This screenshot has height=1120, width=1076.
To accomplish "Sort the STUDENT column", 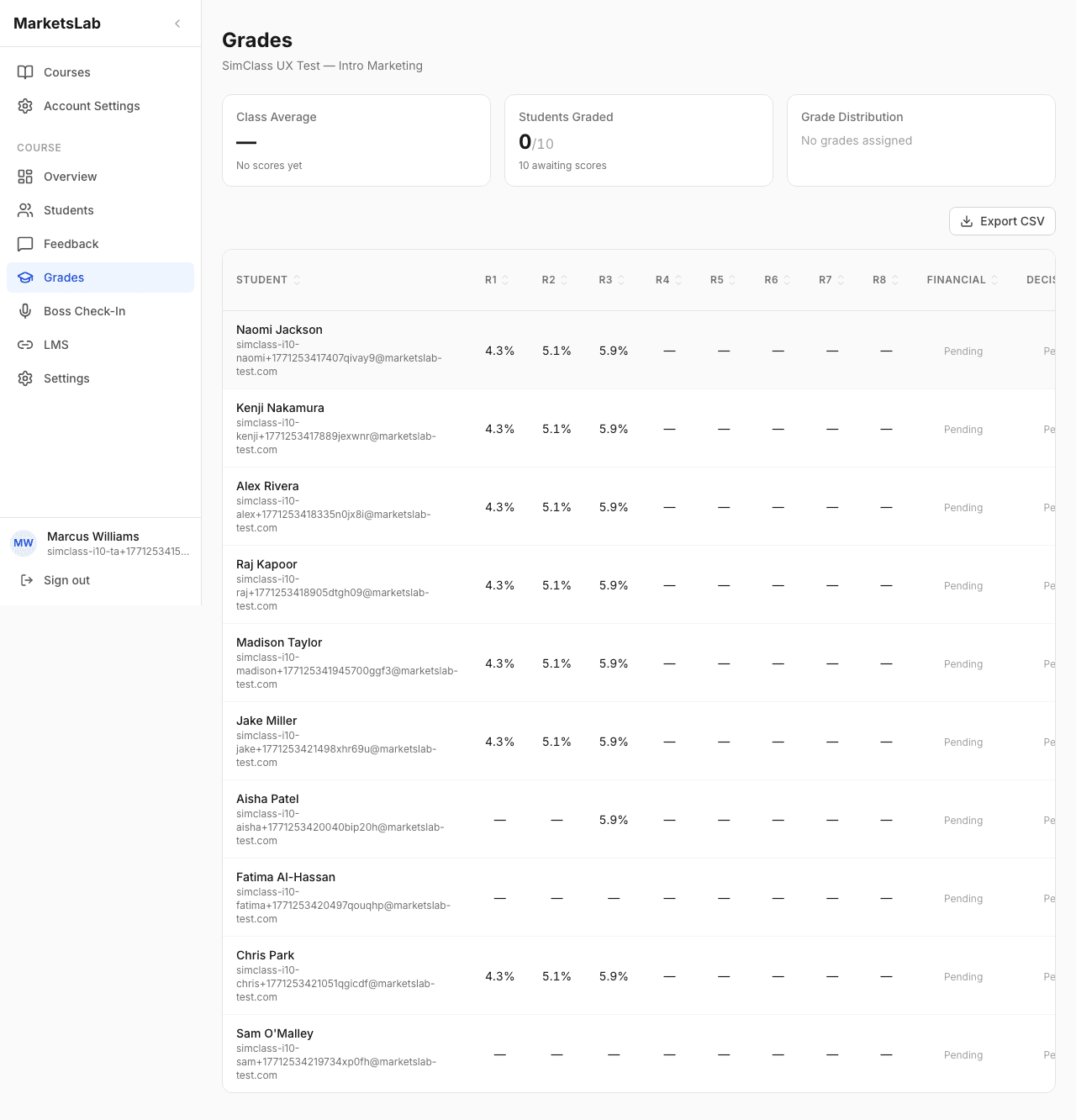I will click(297, 280).
